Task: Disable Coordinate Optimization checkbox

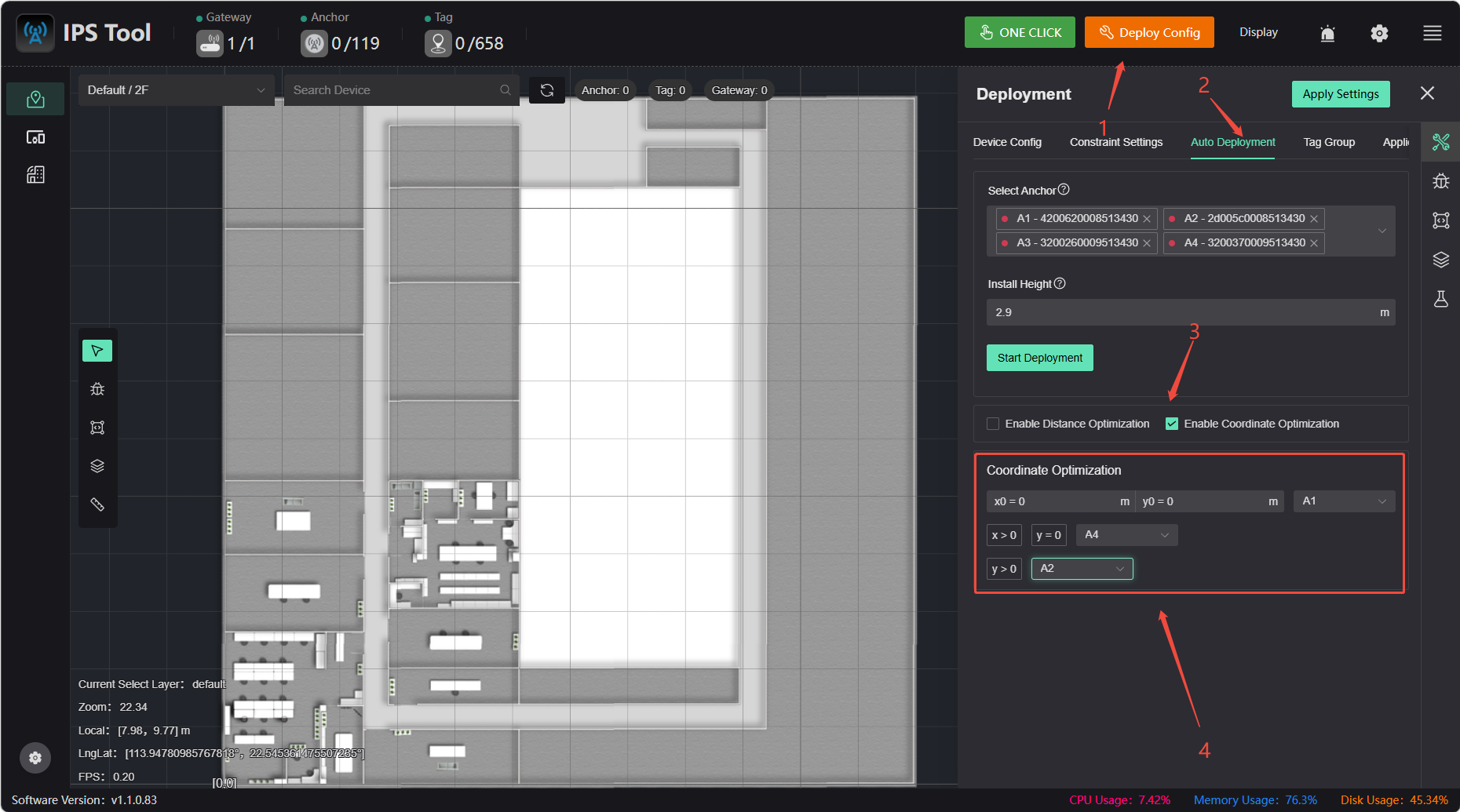Action: click(1172, 424)
